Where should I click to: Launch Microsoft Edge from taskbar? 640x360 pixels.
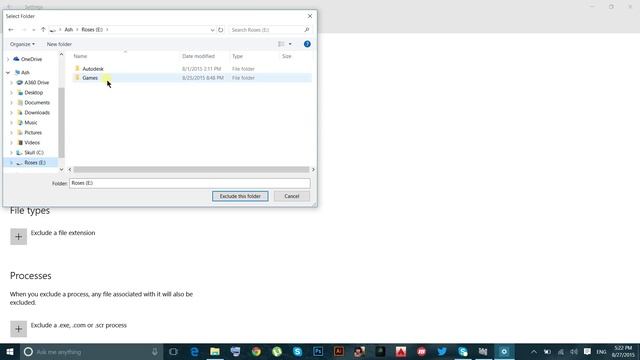coord(194,352)
